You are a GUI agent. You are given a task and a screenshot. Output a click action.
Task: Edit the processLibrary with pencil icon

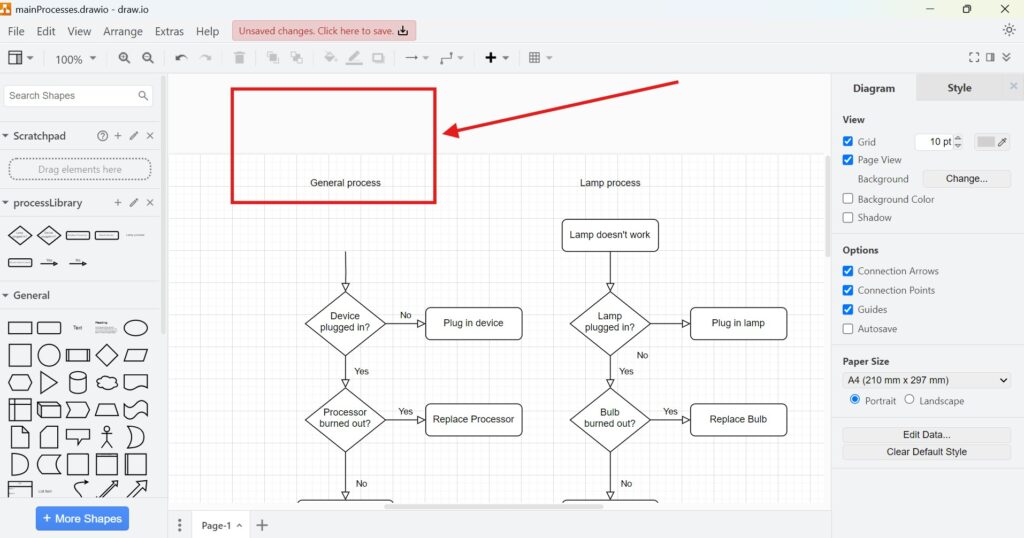[x=134, y=203]
